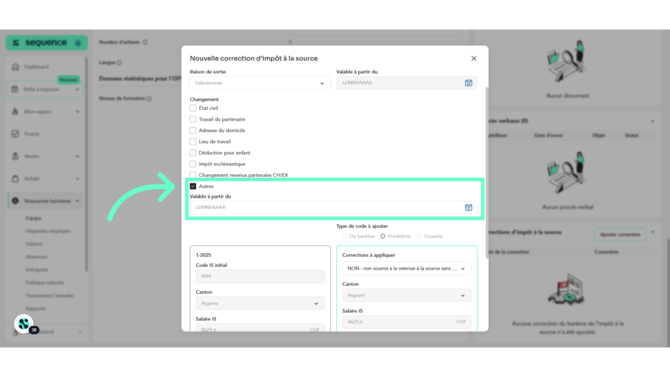This screenshot has width=670, height=377.
Task: Click the Sequence logo in sidebar
Action: [x=46, y=42]
